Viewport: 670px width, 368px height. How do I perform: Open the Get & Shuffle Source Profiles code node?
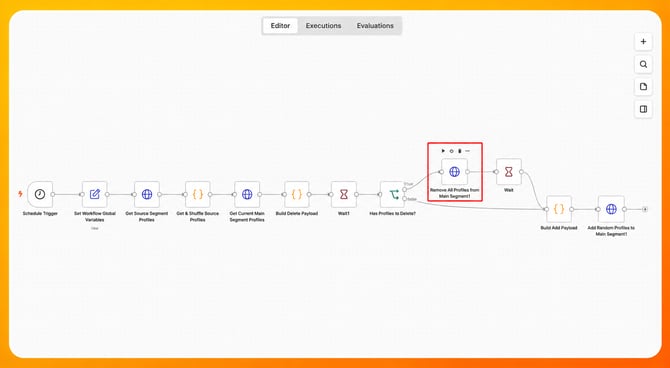(x=197, y=194)
